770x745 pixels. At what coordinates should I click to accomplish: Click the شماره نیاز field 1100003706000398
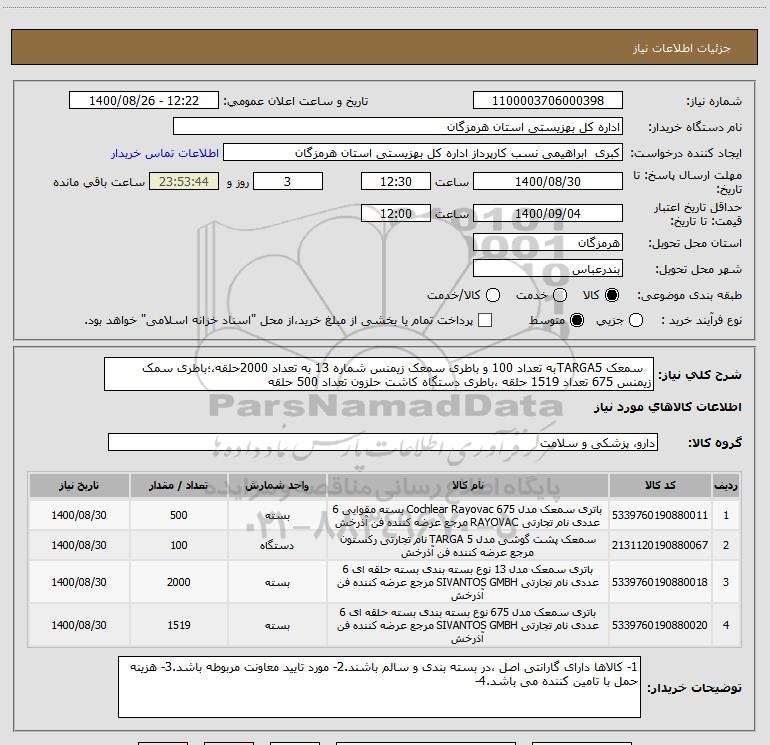pyautogui.click(x=548, y=100)
